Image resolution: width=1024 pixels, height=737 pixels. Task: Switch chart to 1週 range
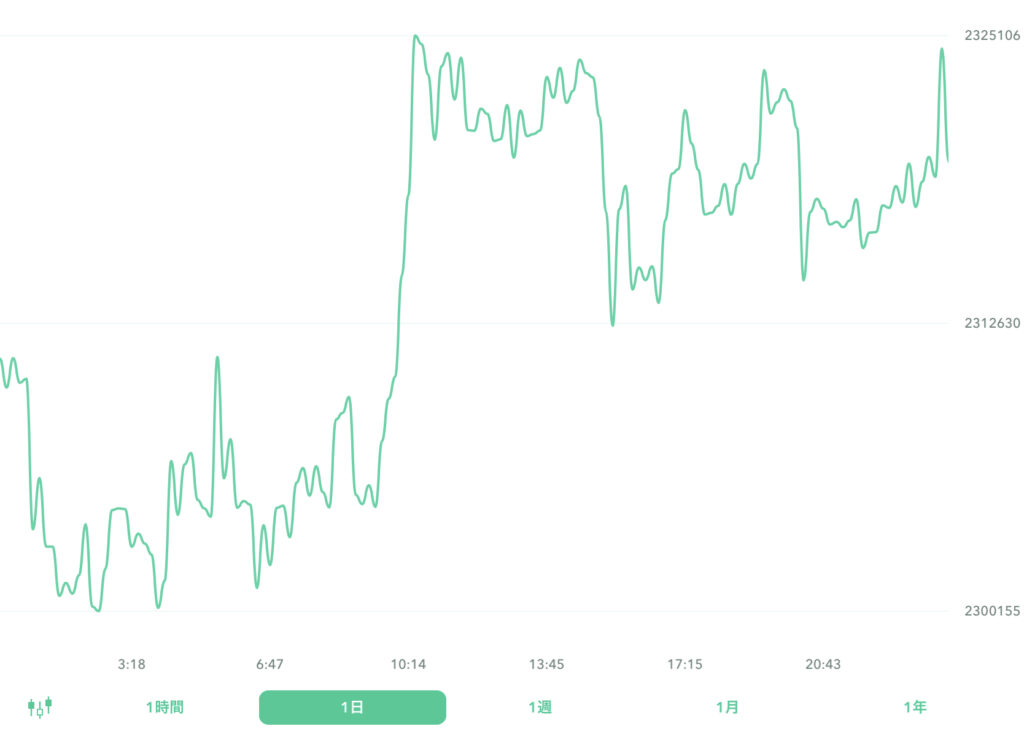coord(540,707)
